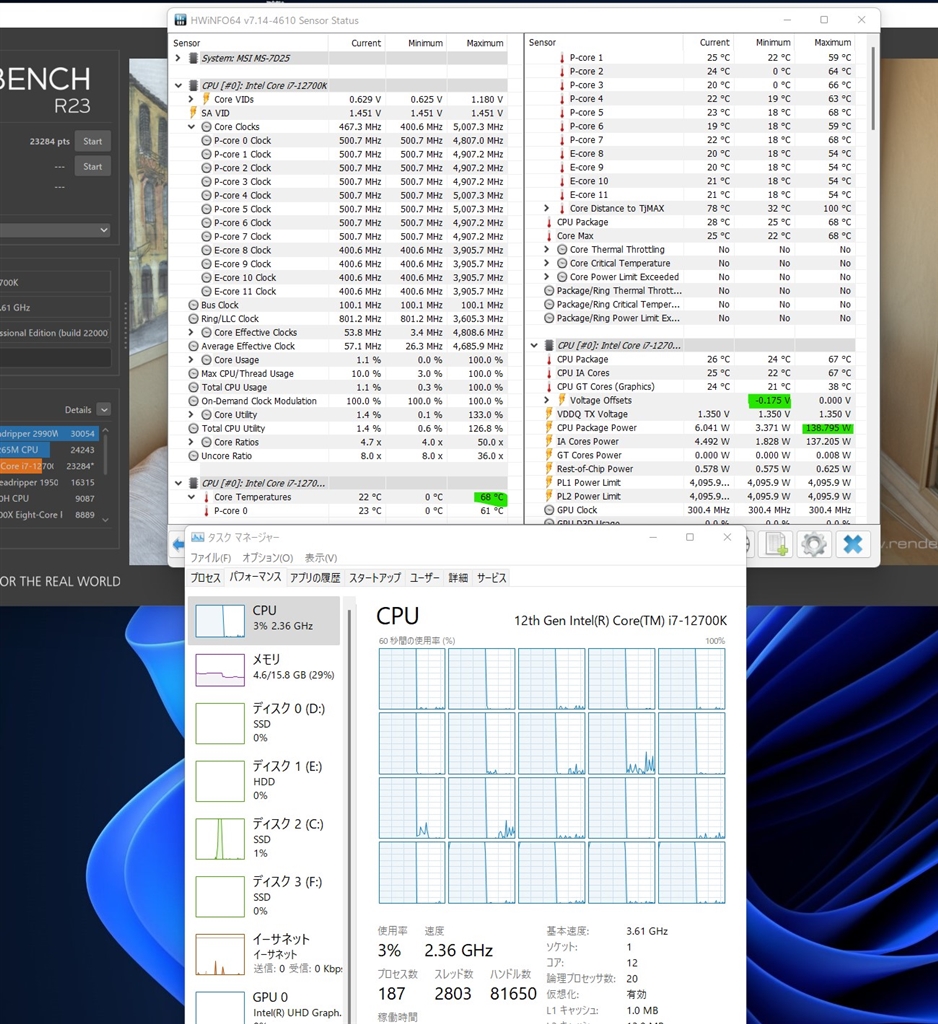Image resolution: width=938 pixels, height=1024 pixels.
Task: Open the Cinebench Details dropdown
Action: point(104,409)
